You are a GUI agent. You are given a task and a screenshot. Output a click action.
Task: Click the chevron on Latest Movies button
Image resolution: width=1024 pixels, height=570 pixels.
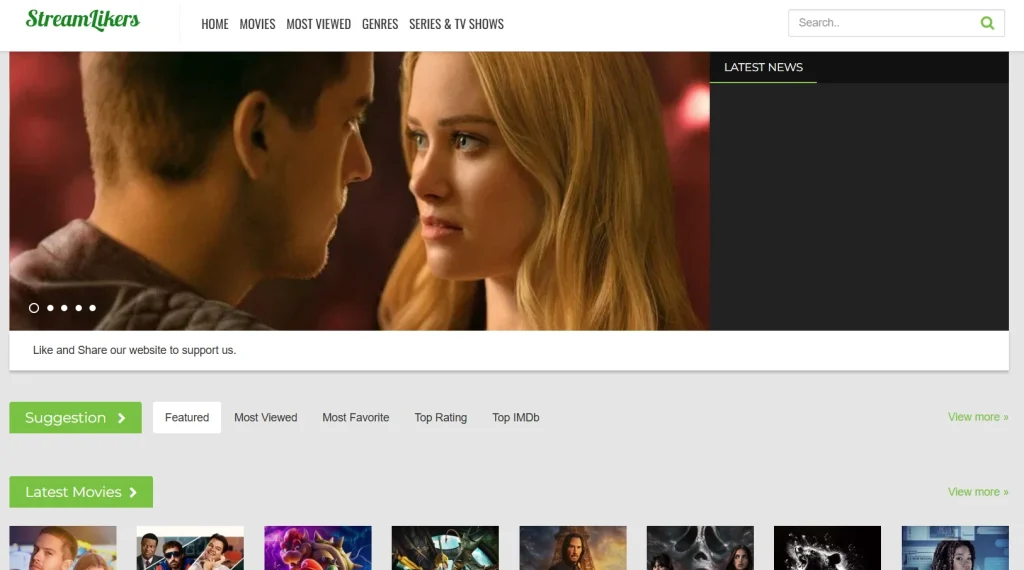133,492
